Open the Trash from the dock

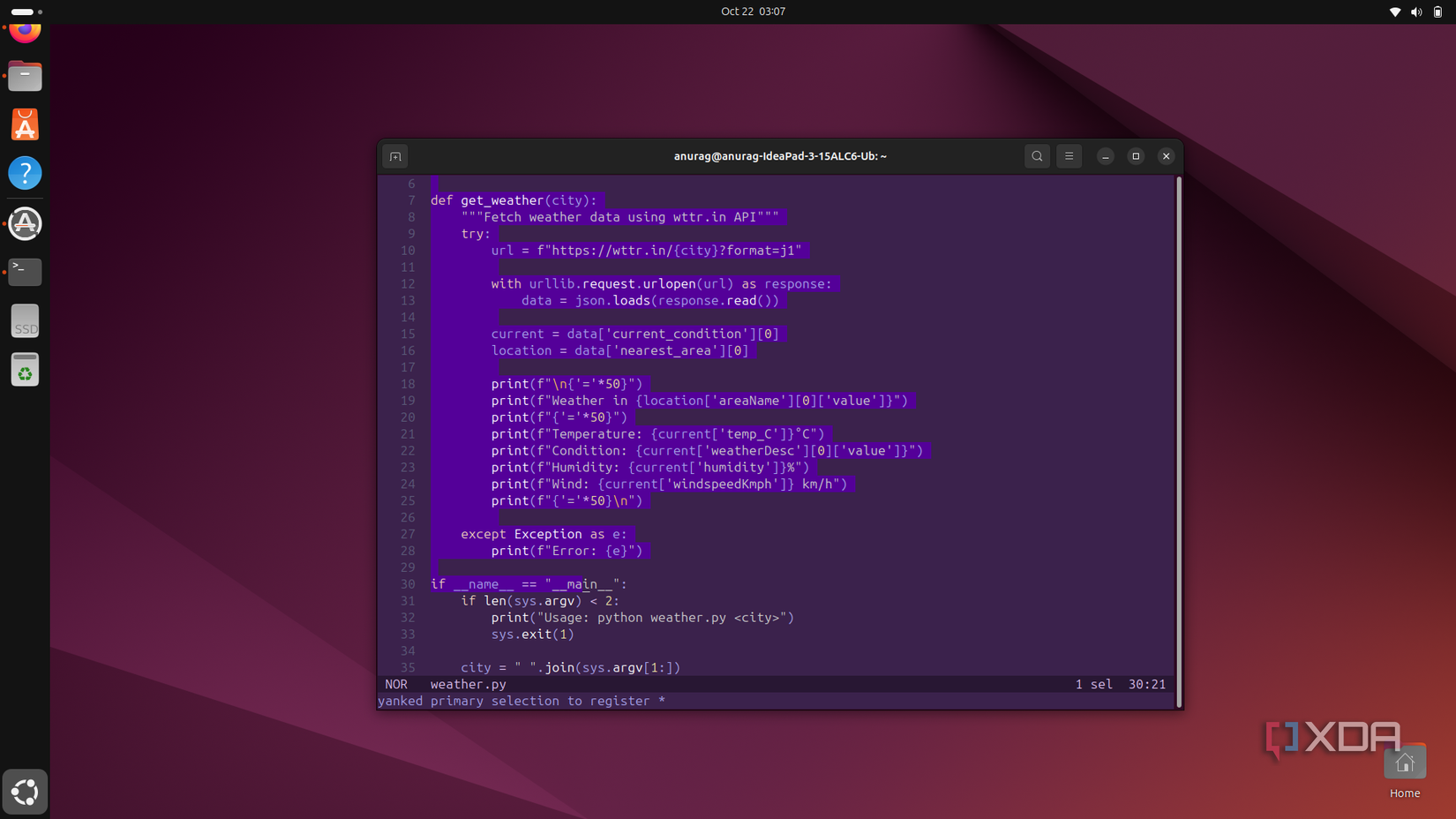click(25, 370)
